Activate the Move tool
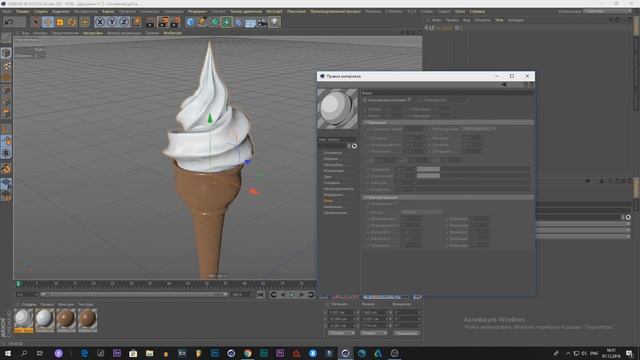Viewport: 640px width, 360px height. 48,22
